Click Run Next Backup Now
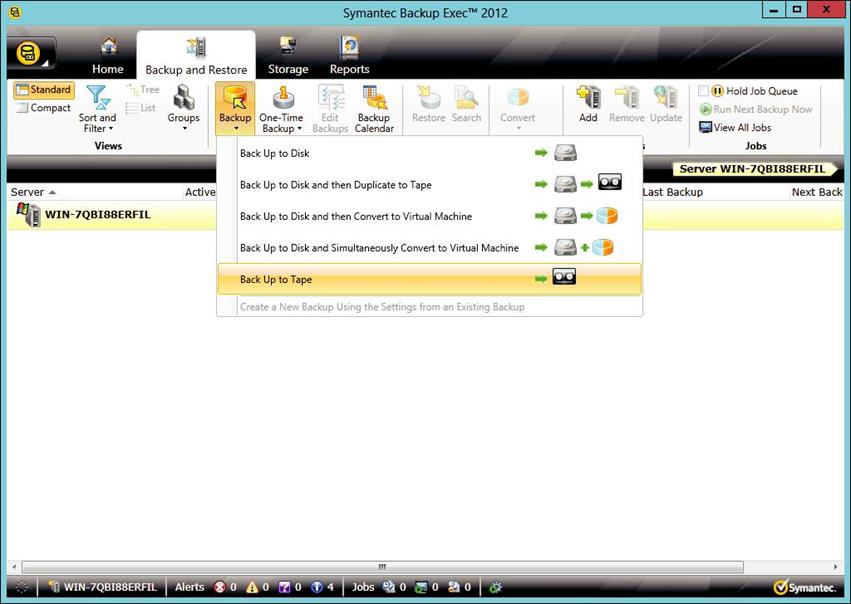Viewport: 851px width, 604px height. coord(756,109)
